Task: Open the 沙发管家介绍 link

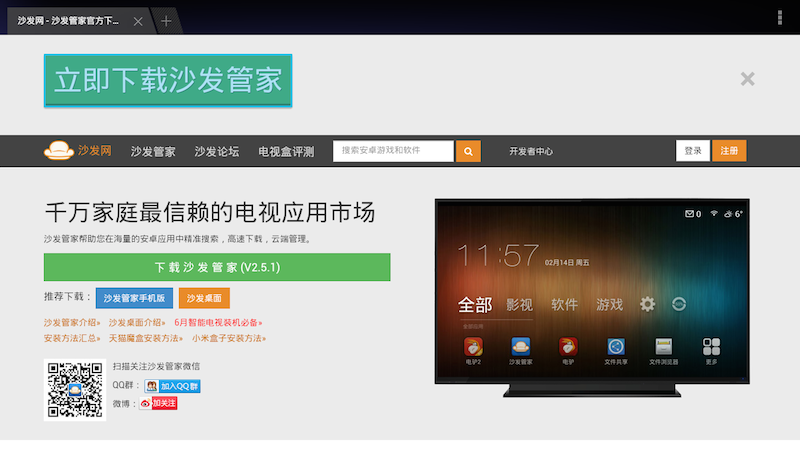Action: (72, 322)
